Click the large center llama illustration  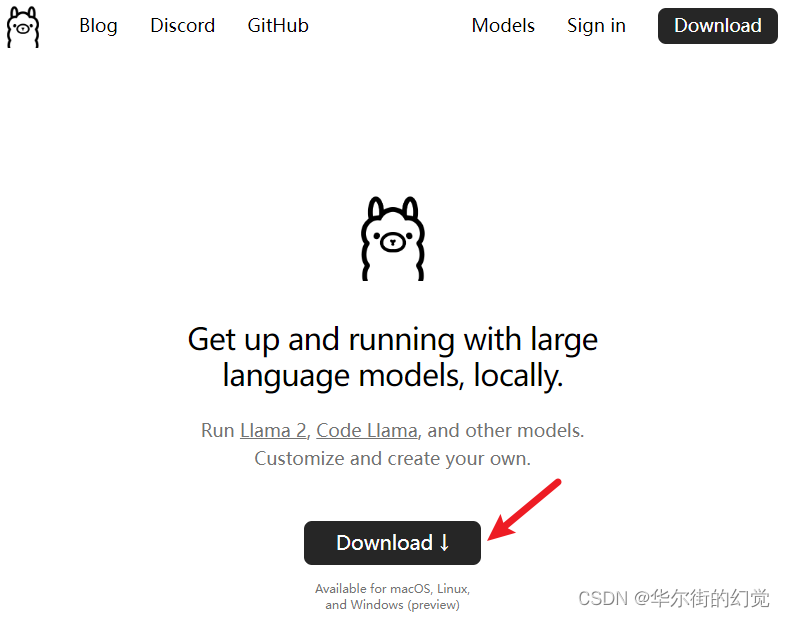click(x=393, y=238)
